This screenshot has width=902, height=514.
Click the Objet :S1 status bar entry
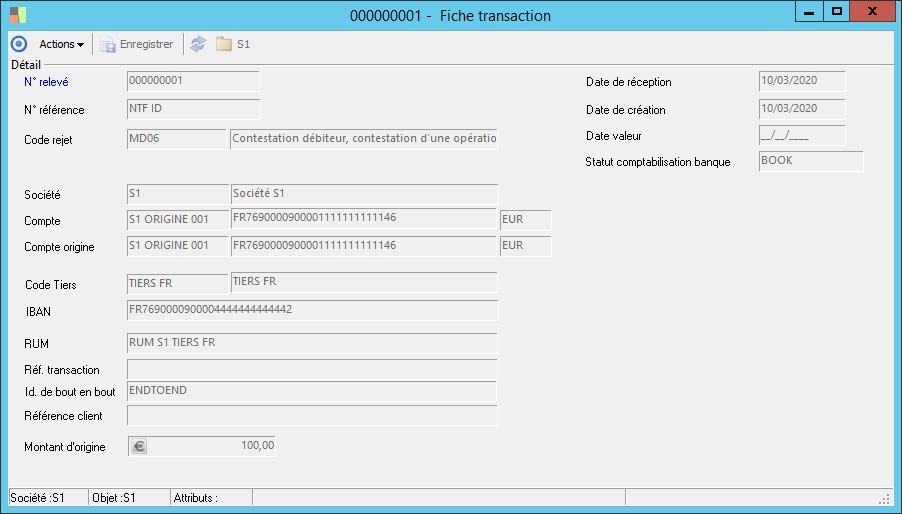point(129,498)
